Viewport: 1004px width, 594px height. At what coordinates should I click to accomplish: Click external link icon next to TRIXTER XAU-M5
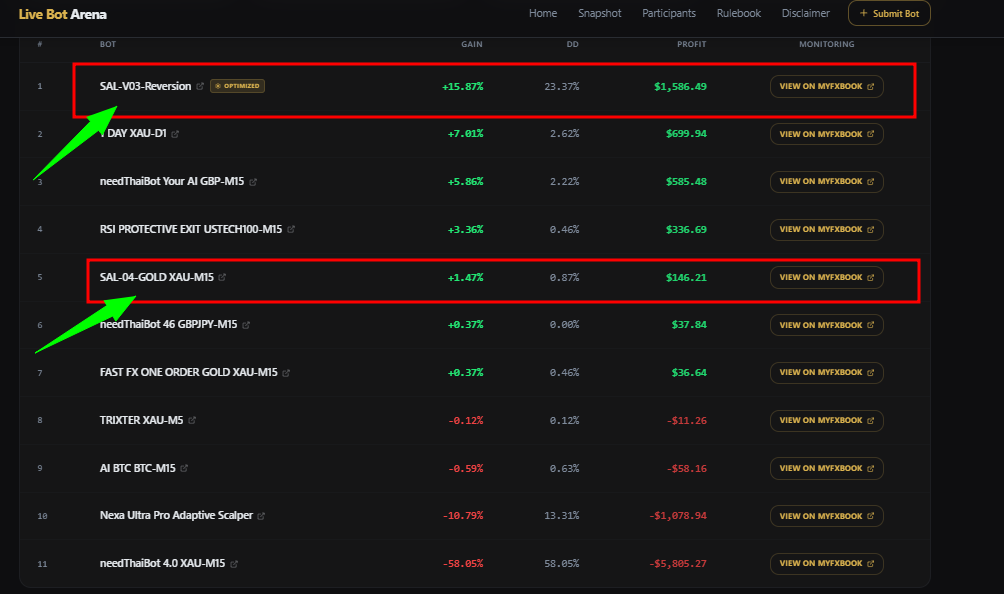192,421
